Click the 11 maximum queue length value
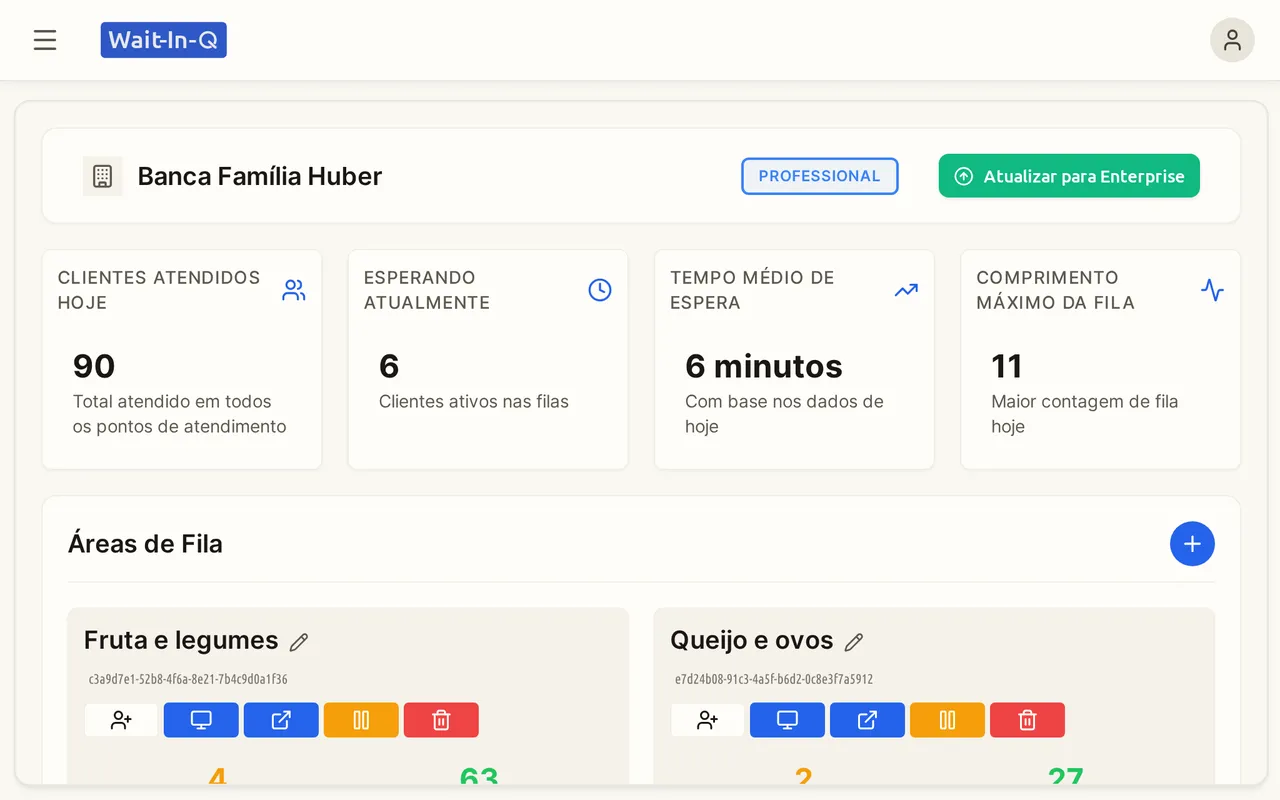 pos(1007,366)
